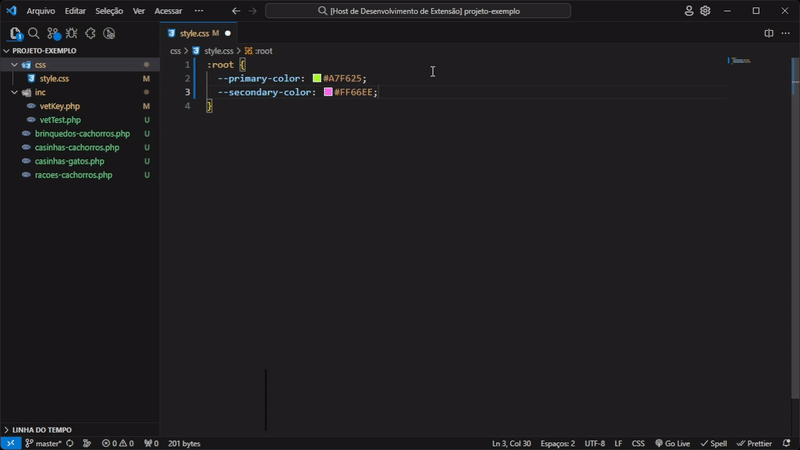This screenshot has width=800, height=450.
Task: Open the Editar menu
Action: [x=75, y=11]
